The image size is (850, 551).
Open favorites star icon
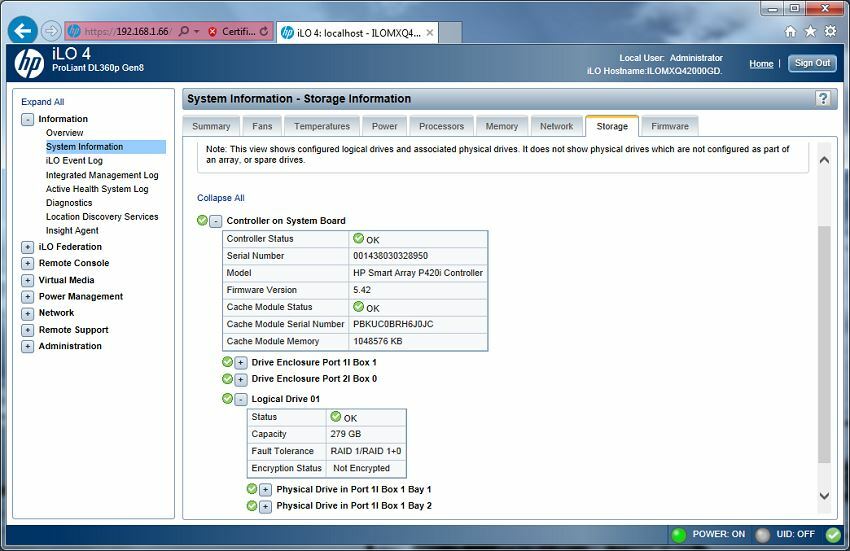810,31
